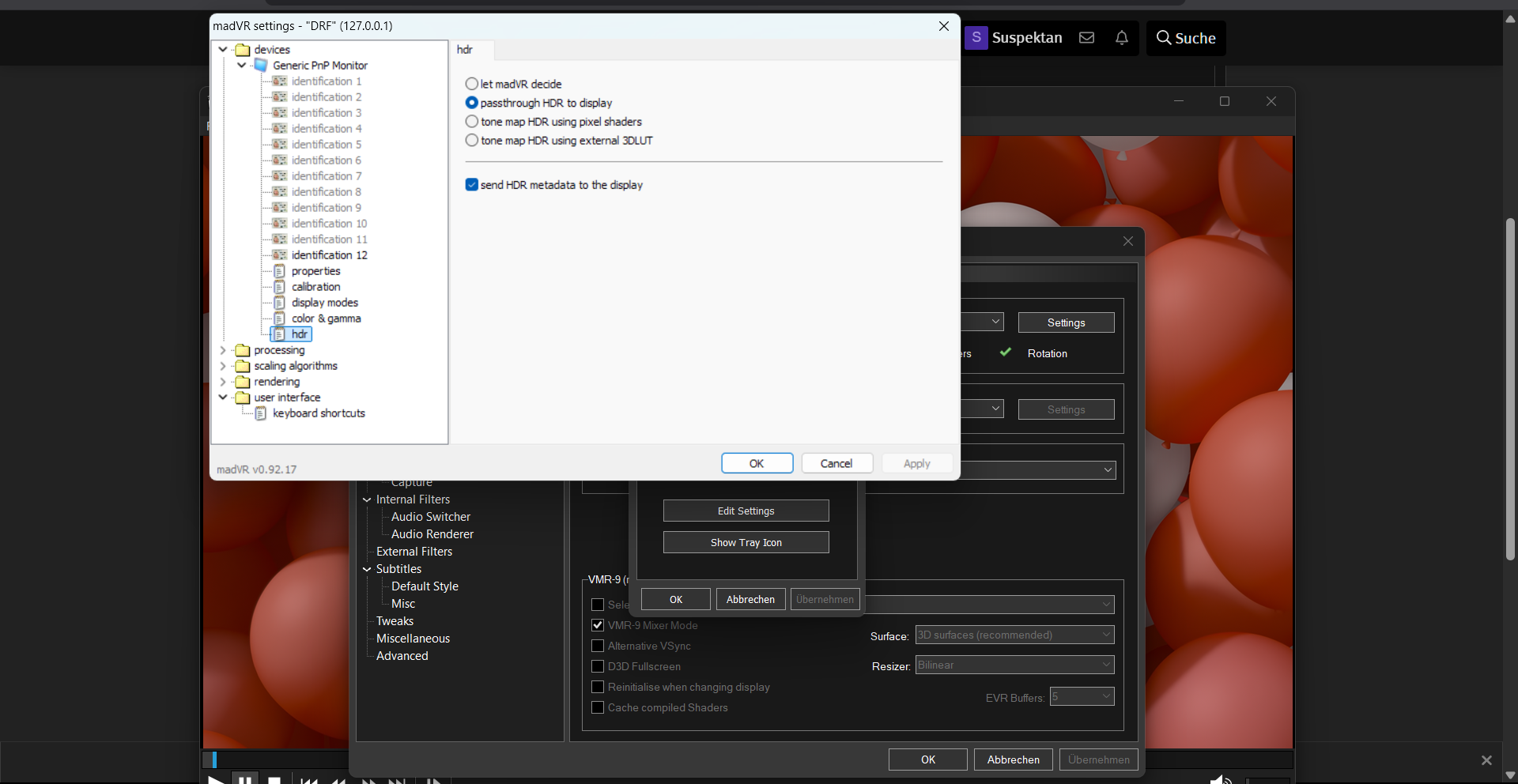Select 'tone map HDR using external 3DLUT'
1518x784 pixels.
tap(472, 141)
